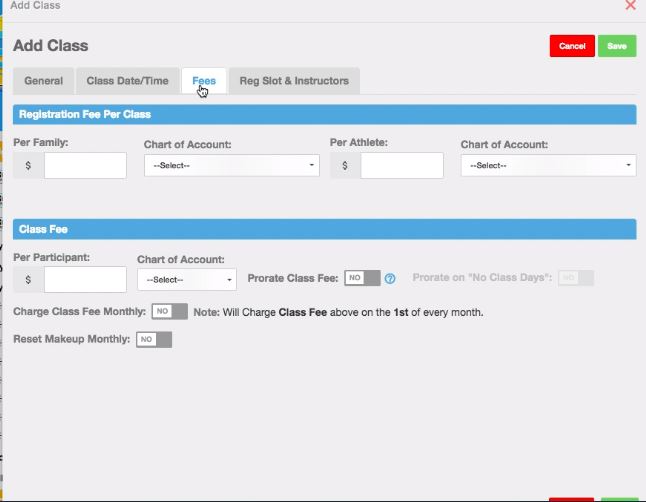Viewport: 646px width, 502px height.
Task: Focus the Per Participant amount field
Action: click(85, 279)
